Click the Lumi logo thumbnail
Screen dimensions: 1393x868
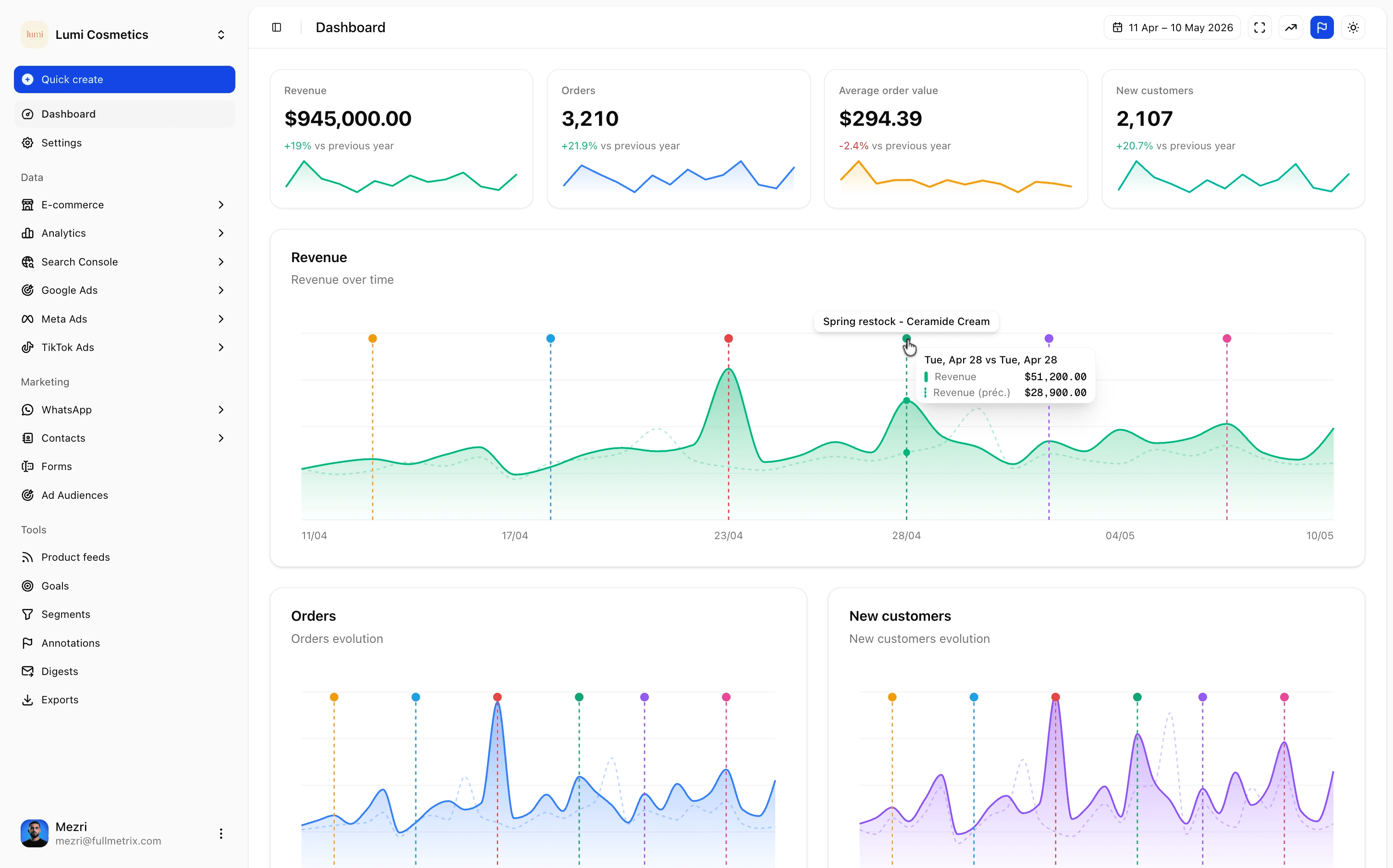pos(35,35)
